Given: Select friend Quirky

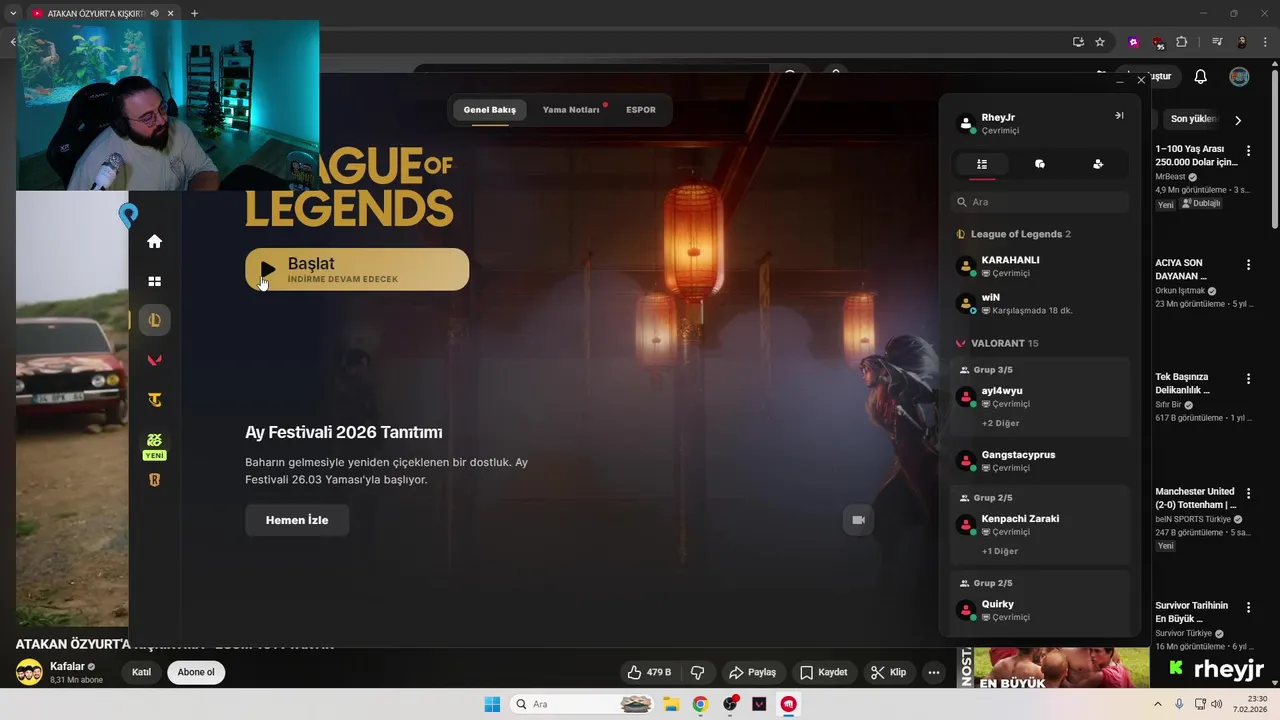Looking at the screenshot, I should 1040,610.
